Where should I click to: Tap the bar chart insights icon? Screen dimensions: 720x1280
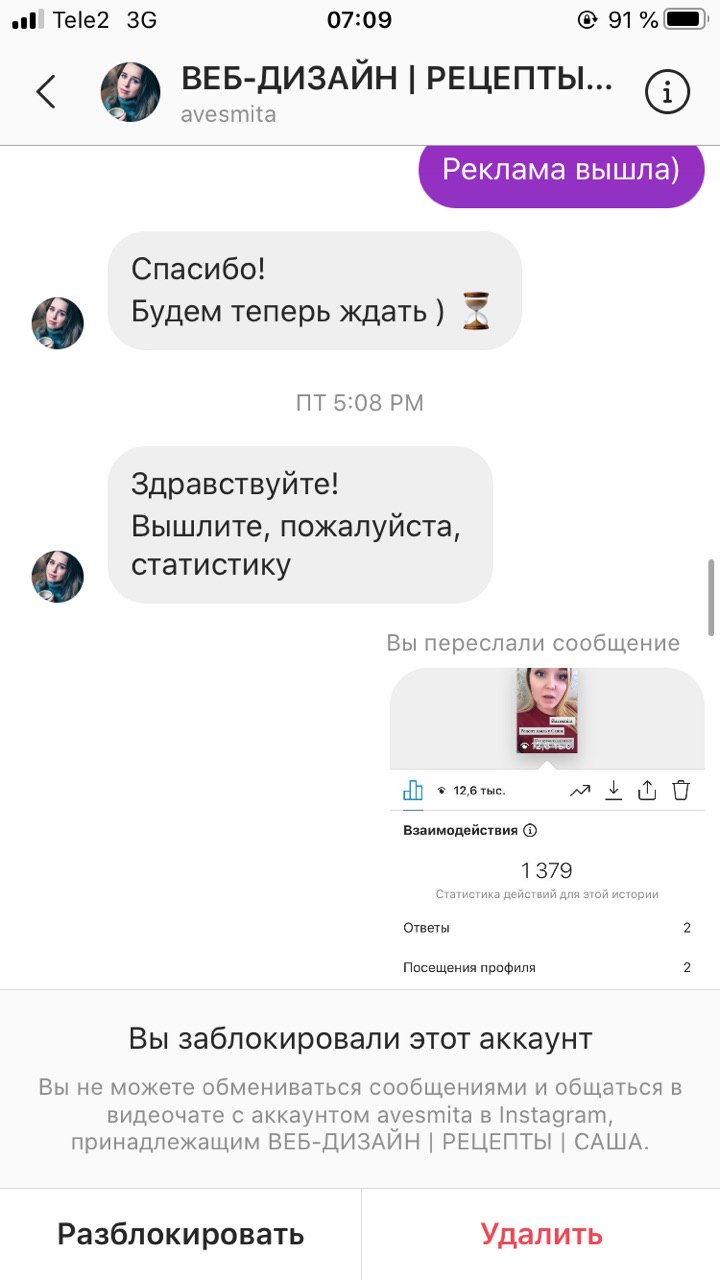tap(413, 790)
